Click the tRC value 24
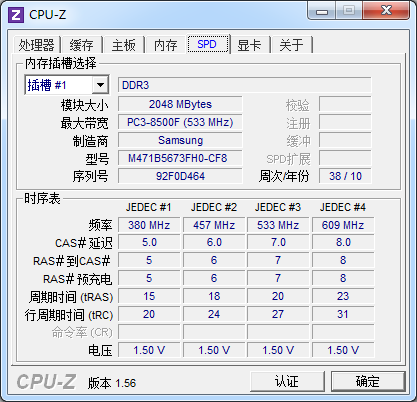Viewport: 417px width, 402px height. 214,314
